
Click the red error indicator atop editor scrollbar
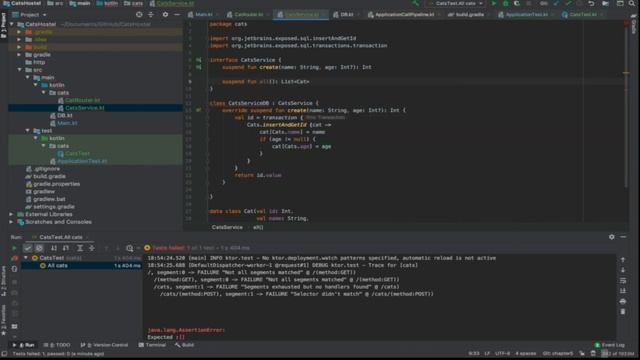coord(626,23)
